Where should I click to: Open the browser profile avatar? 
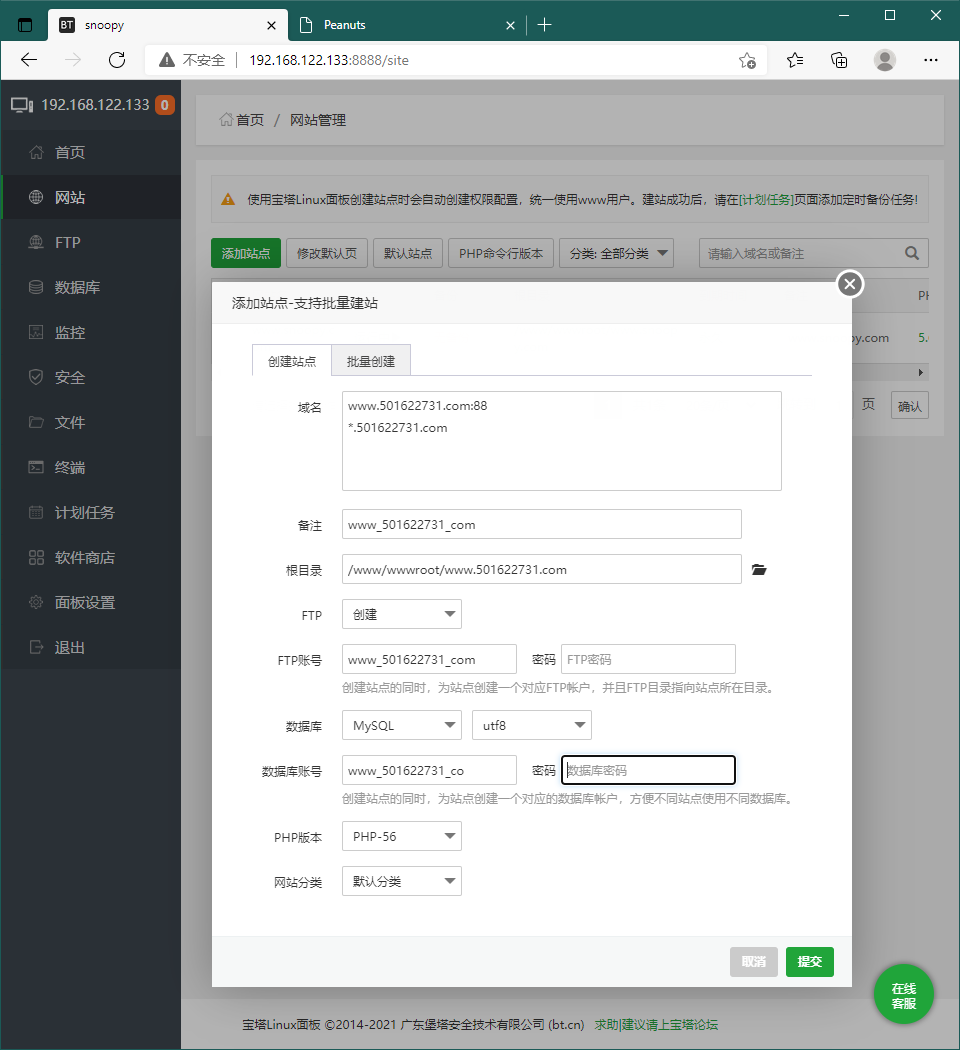884,60
